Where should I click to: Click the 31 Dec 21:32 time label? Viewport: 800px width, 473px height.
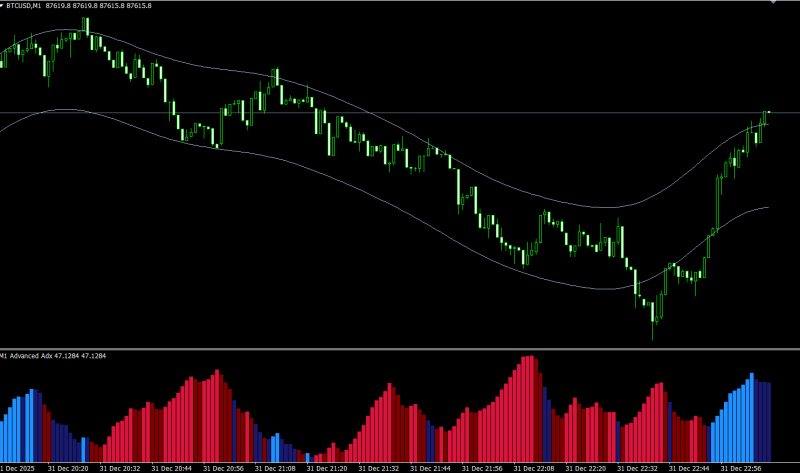coord(379,468)
